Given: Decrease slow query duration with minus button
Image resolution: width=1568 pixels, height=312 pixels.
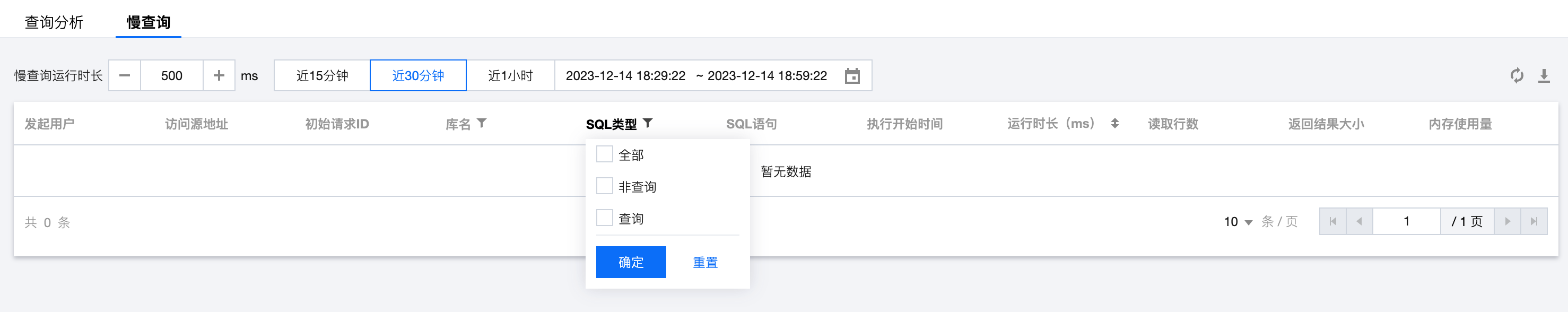Looking at the screenshot, I should click(125, 75).
